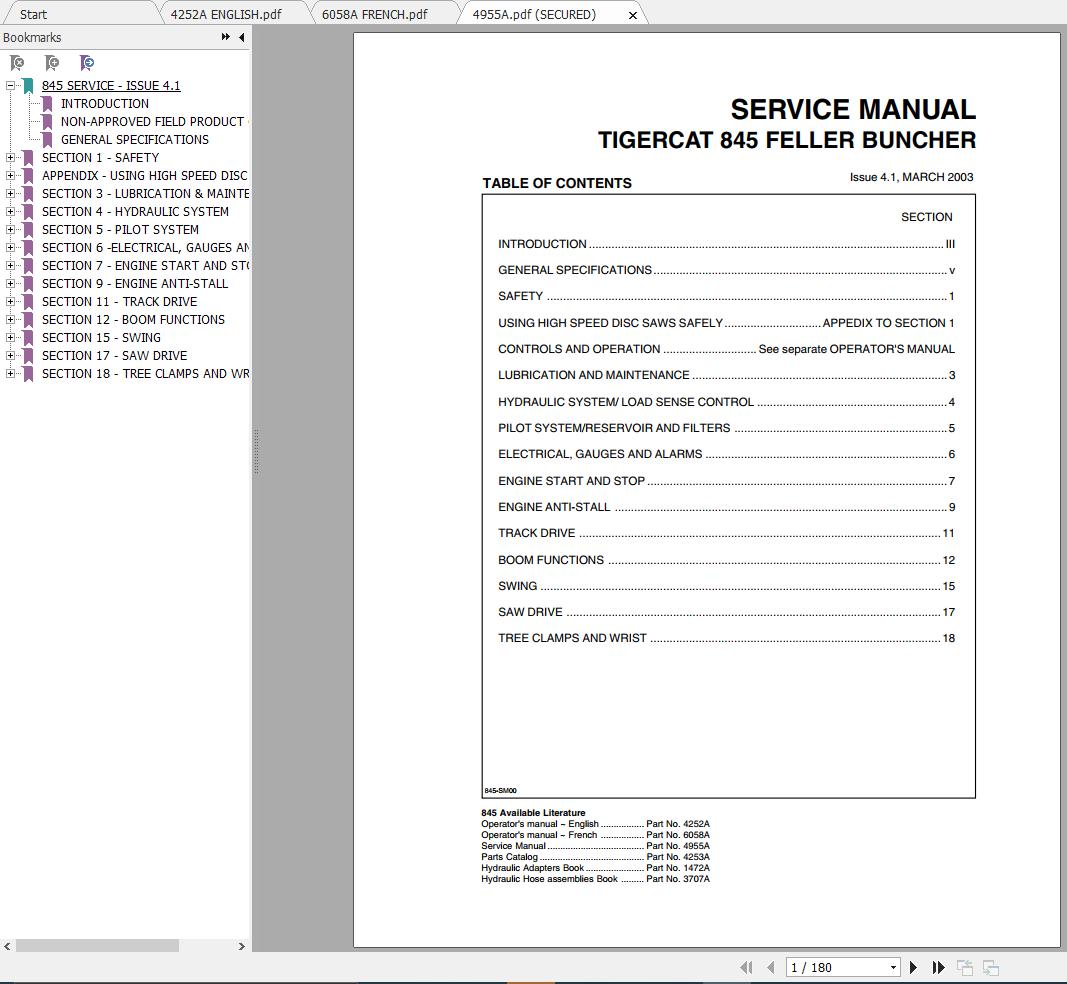
Task: Click the bookmarks scroll right arrow
Action: point(242,946)
